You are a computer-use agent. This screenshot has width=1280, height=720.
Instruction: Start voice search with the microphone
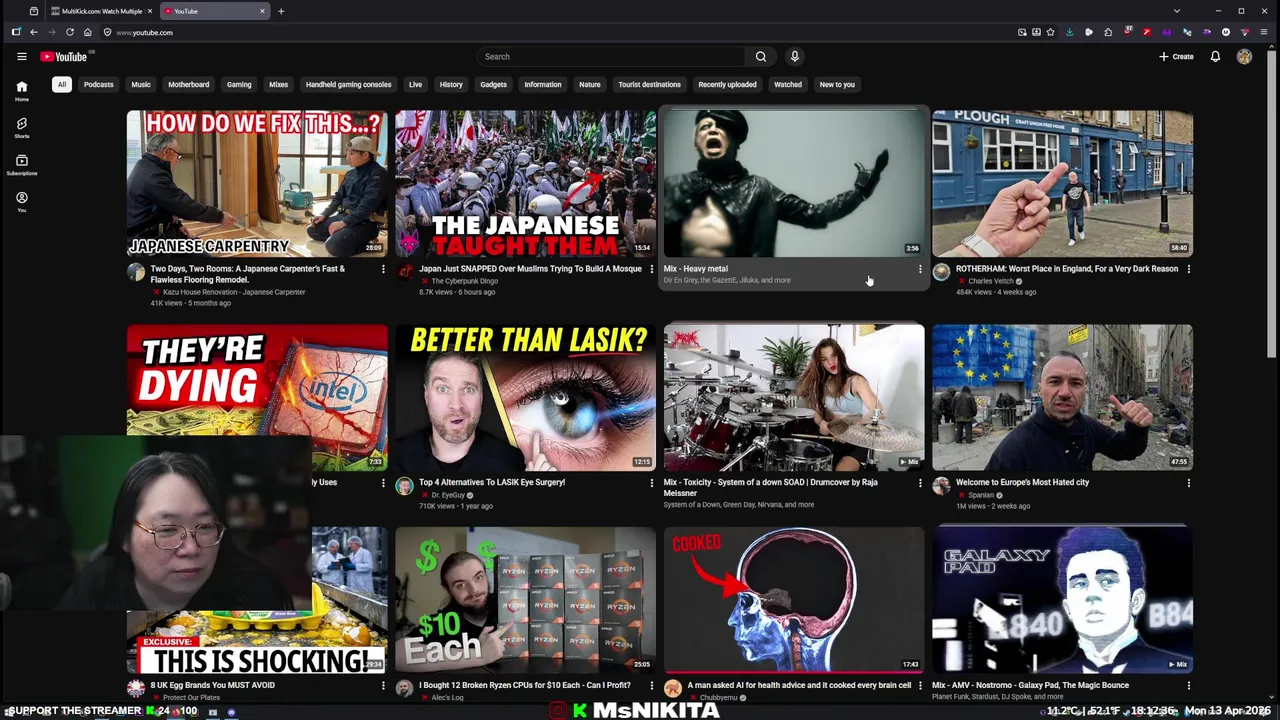pyautogui.click(x=794, y=57)
